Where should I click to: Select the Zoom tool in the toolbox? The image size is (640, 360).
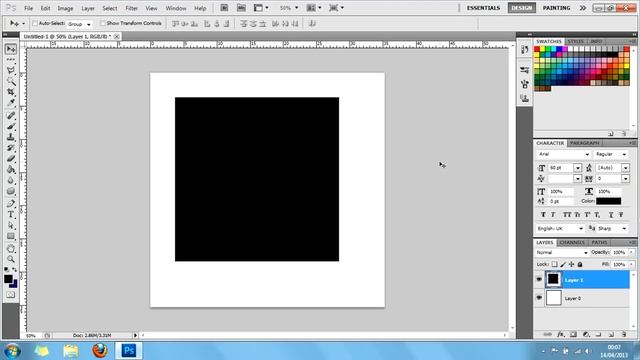pos(11,259)
